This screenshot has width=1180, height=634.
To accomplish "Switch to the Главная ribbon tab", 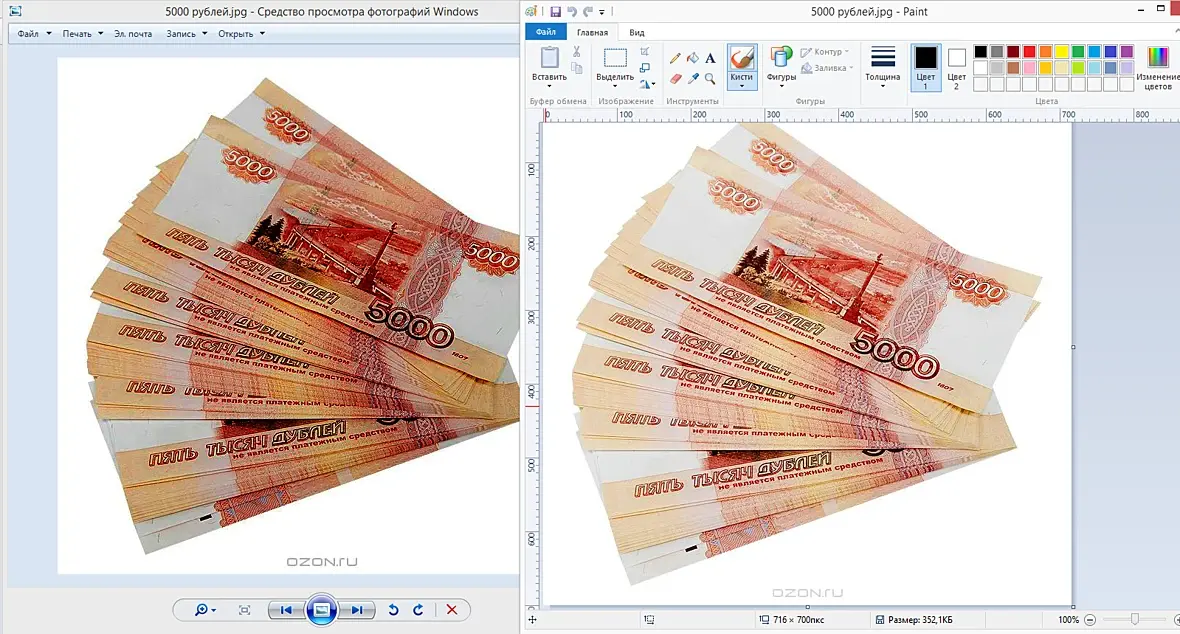I will point(592,32).
